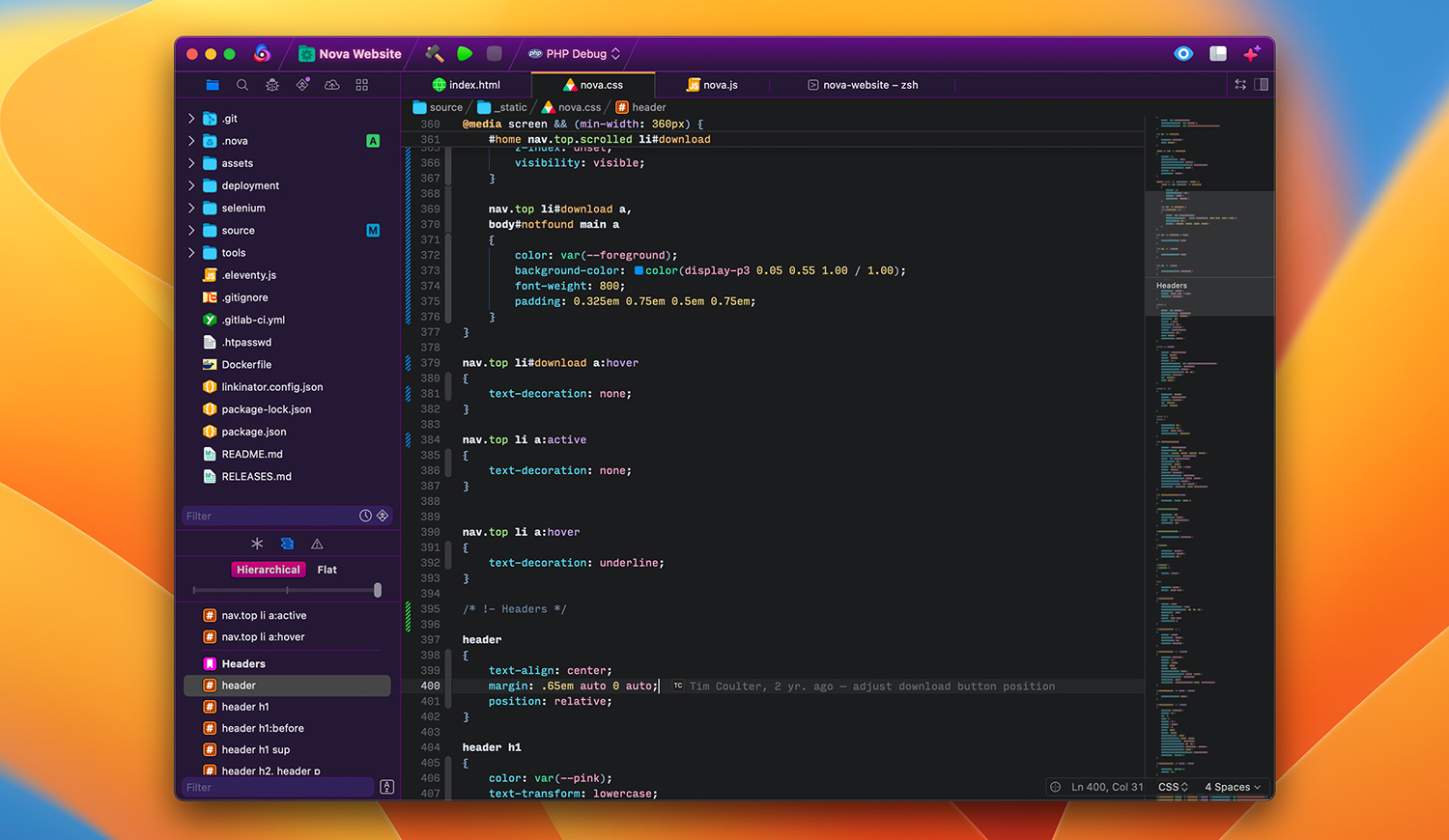
Task: Click the hammer Build icon
Action: (x=434, y=53)
